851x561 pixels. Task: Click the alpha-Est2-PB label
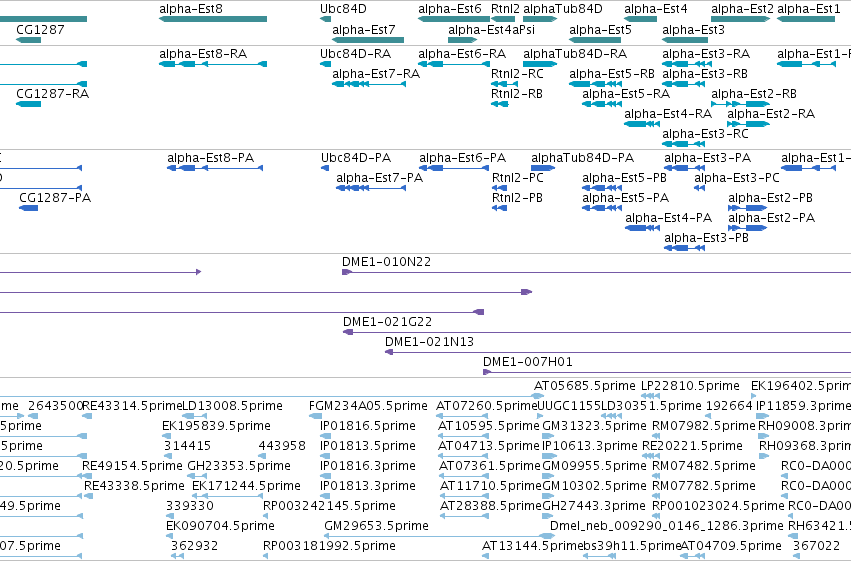tap(770, 198)
